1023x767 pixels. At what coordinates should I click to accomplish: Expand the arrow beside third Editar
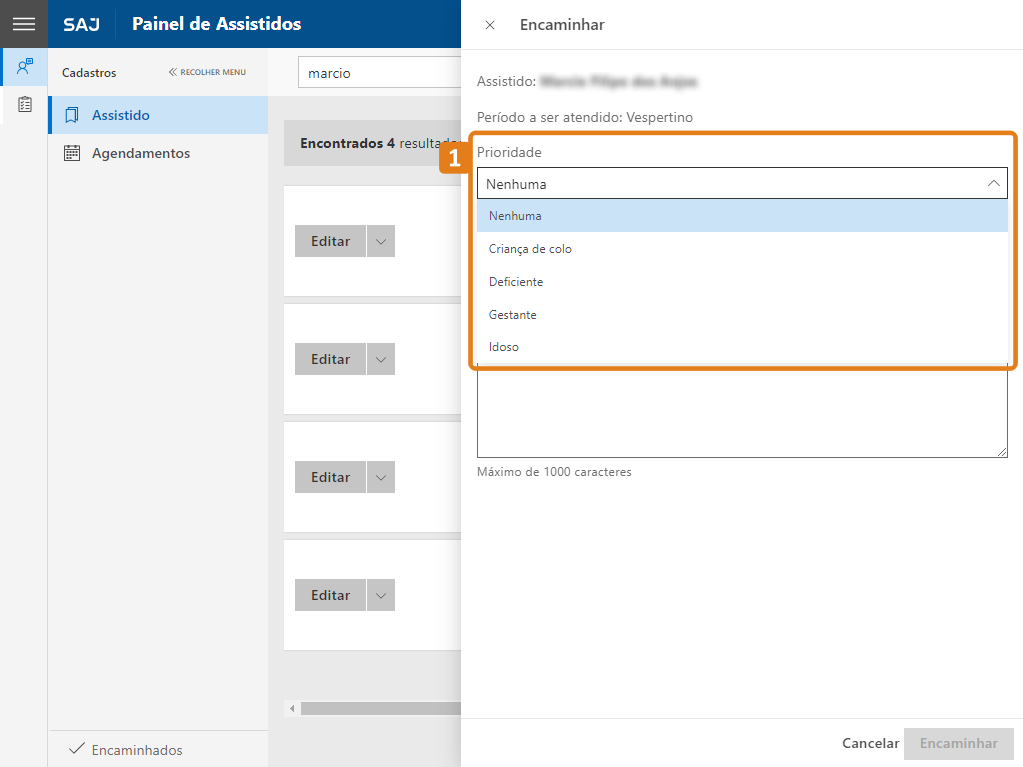click(381, 477)
